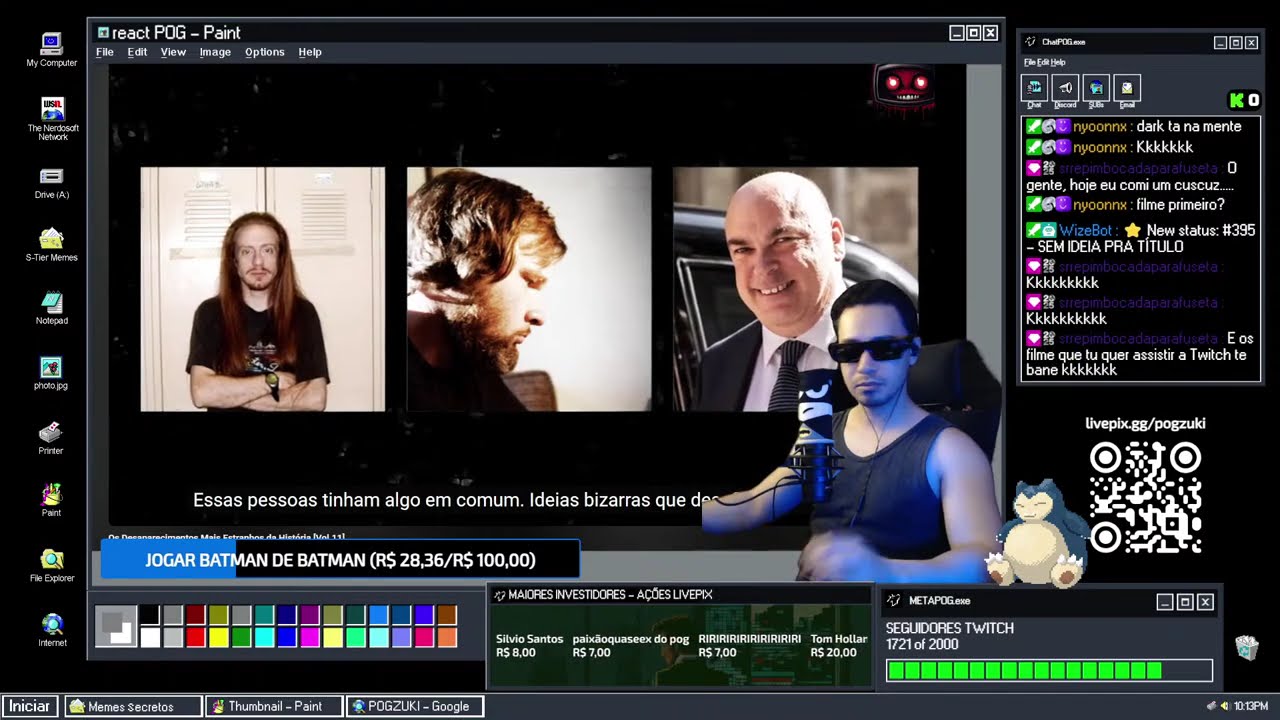Click the 'Silvio Santos R$ 8,00' investor entry
Screen dimensions: 1280x720
coord(530,646)
